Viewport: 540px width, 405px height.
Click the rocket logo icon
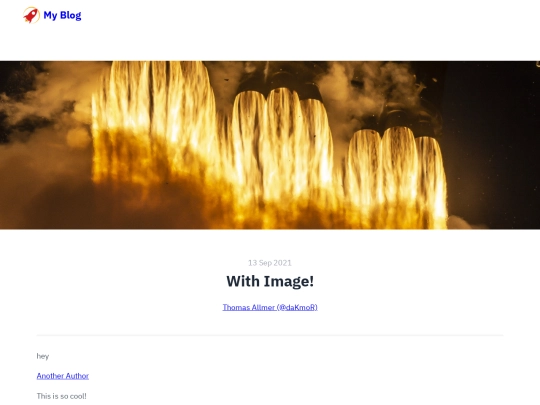click(31, 15)
